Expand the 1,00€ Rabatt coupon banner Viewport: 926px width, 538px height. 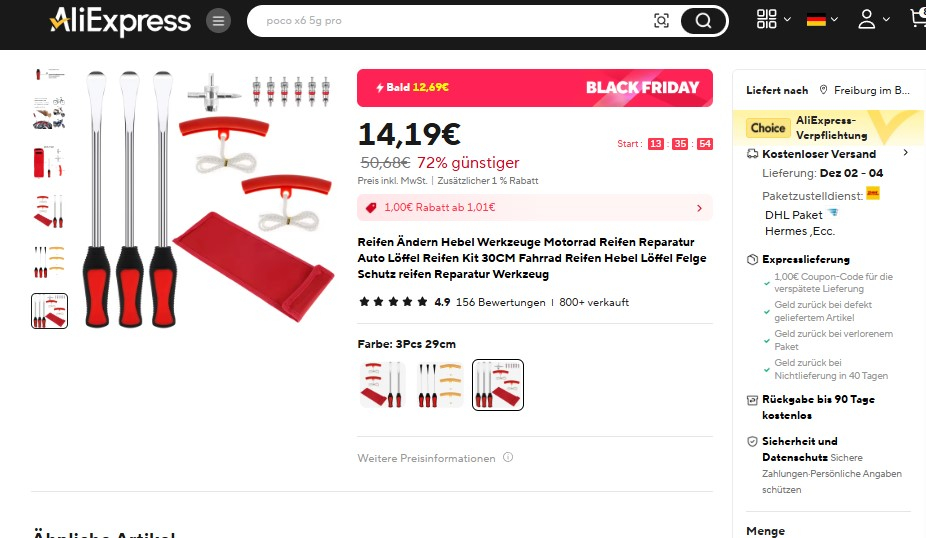(x=534, y=207)
